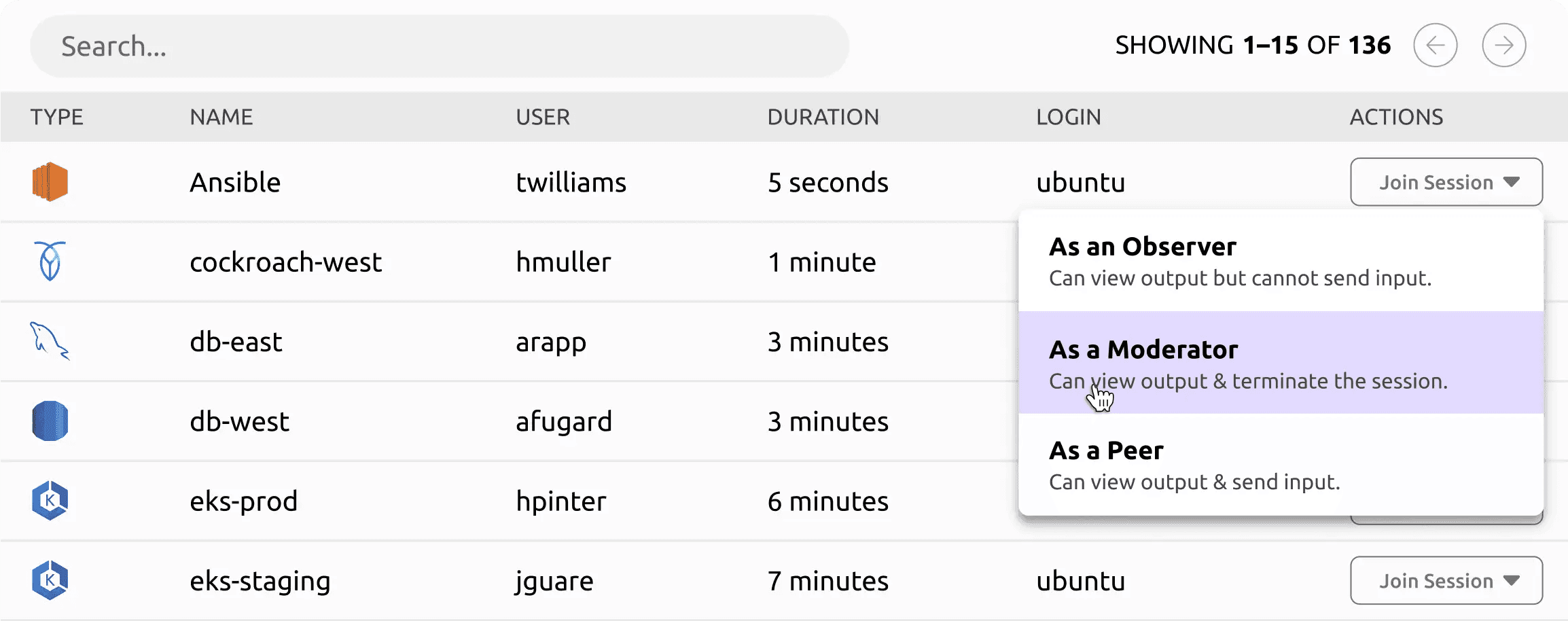Click inside the Search field

(439, 46)
